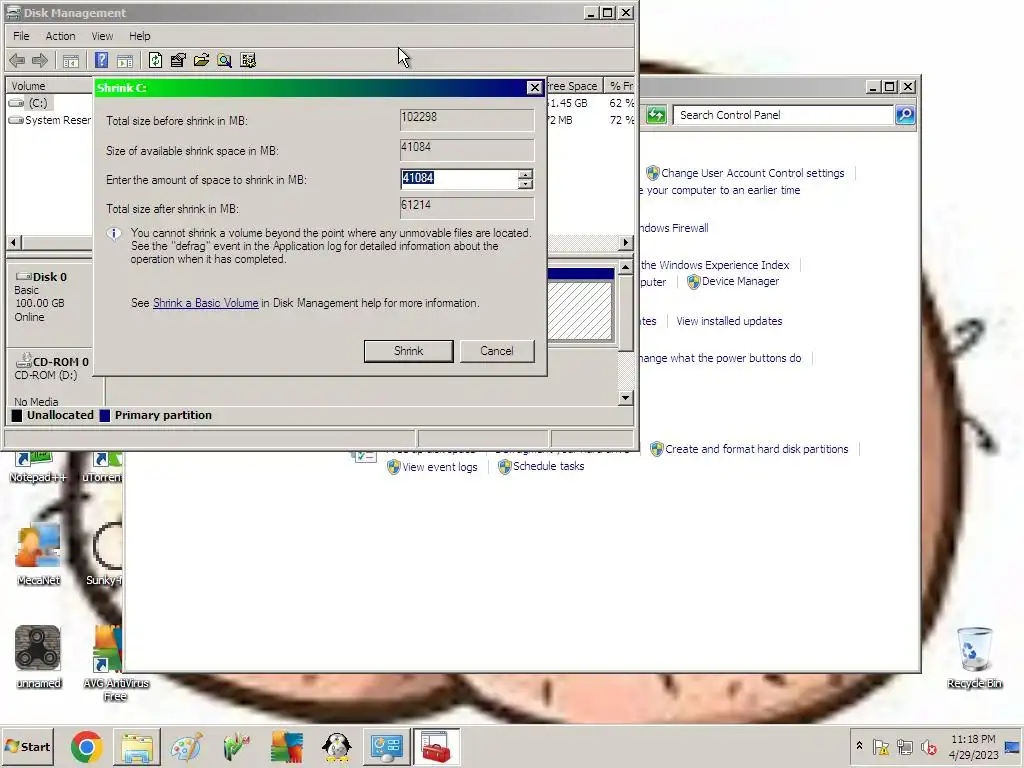Click the Control Panel green refresh button
This screenshot has width=1024, height=768.
coord(656,115)
